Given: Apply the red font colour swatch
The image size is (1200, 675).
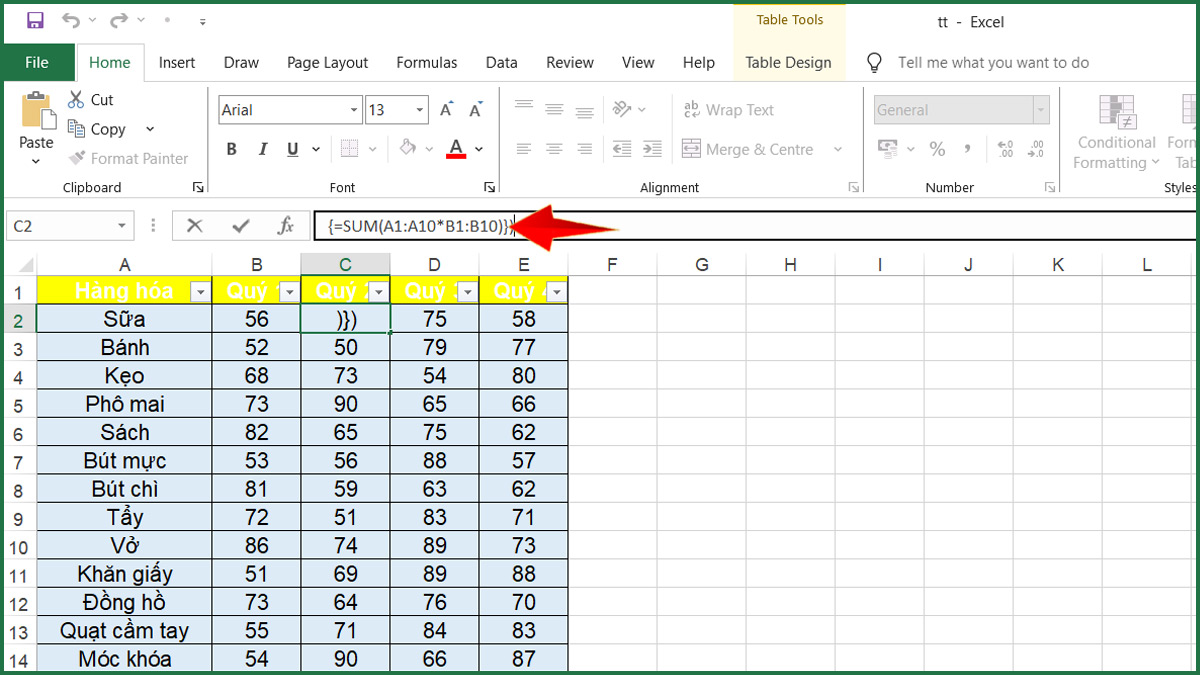Looking at the screenshot, I should (x=456, y=150).
